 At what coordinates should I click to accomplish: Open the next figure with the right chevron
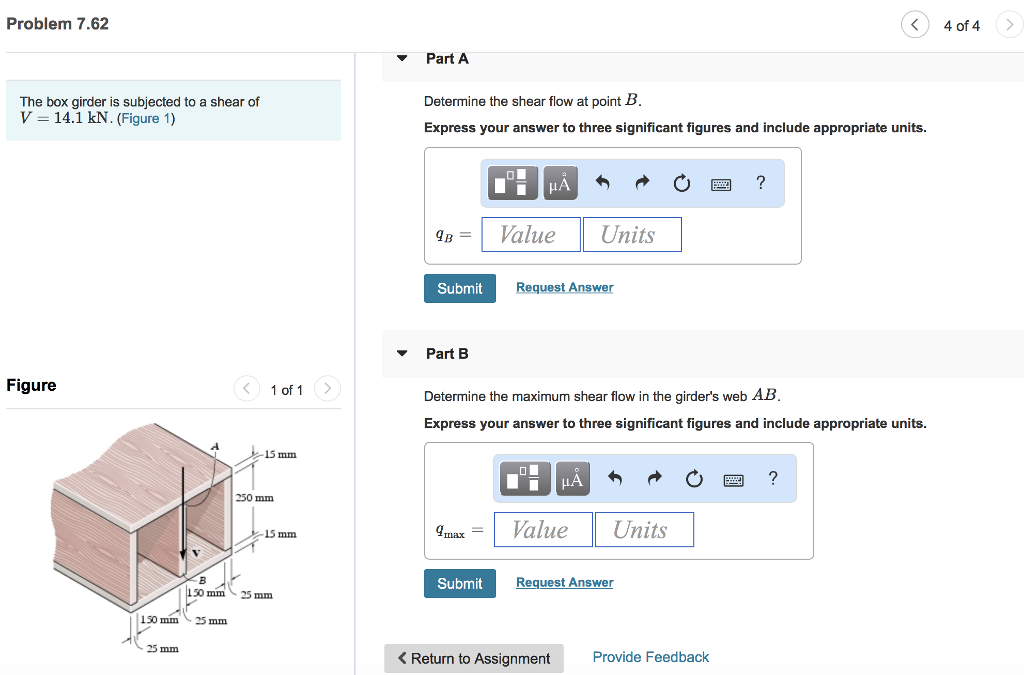327,389
